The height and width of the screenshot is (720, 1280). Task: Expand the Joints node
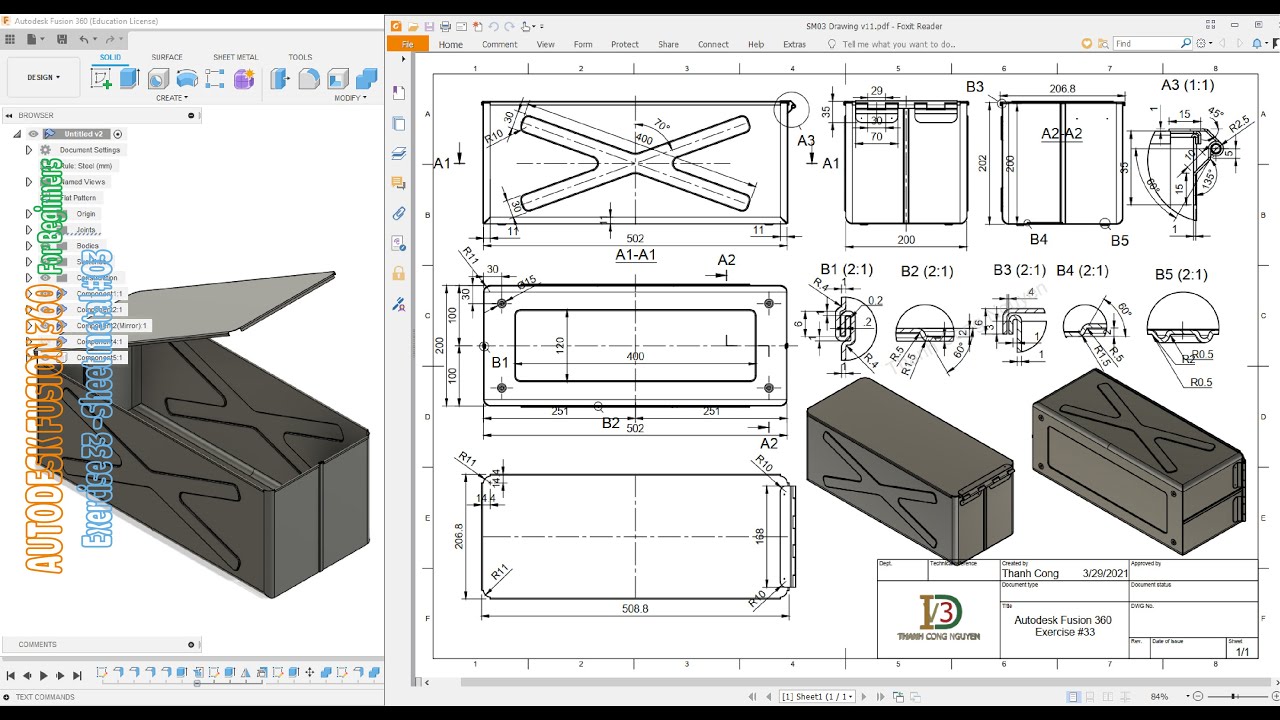(29, 230)
